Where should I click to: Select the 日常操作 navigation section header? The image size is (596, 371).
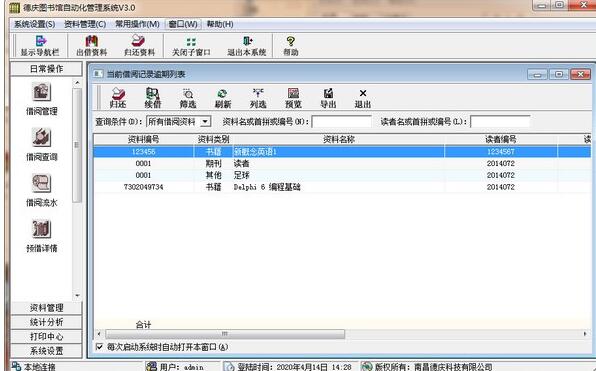pyautogui.click(x=46, y=69)
